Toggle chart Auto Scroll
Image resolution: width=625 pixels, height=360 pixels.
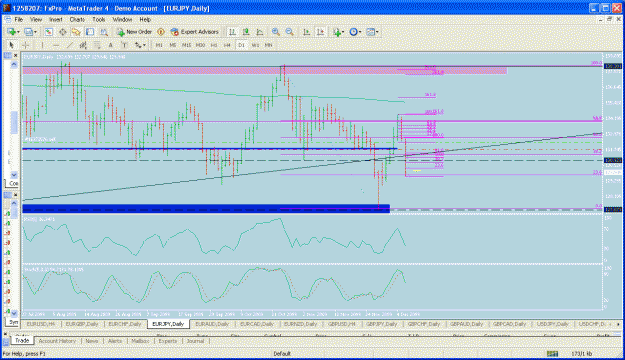click(x=306, y=32)
